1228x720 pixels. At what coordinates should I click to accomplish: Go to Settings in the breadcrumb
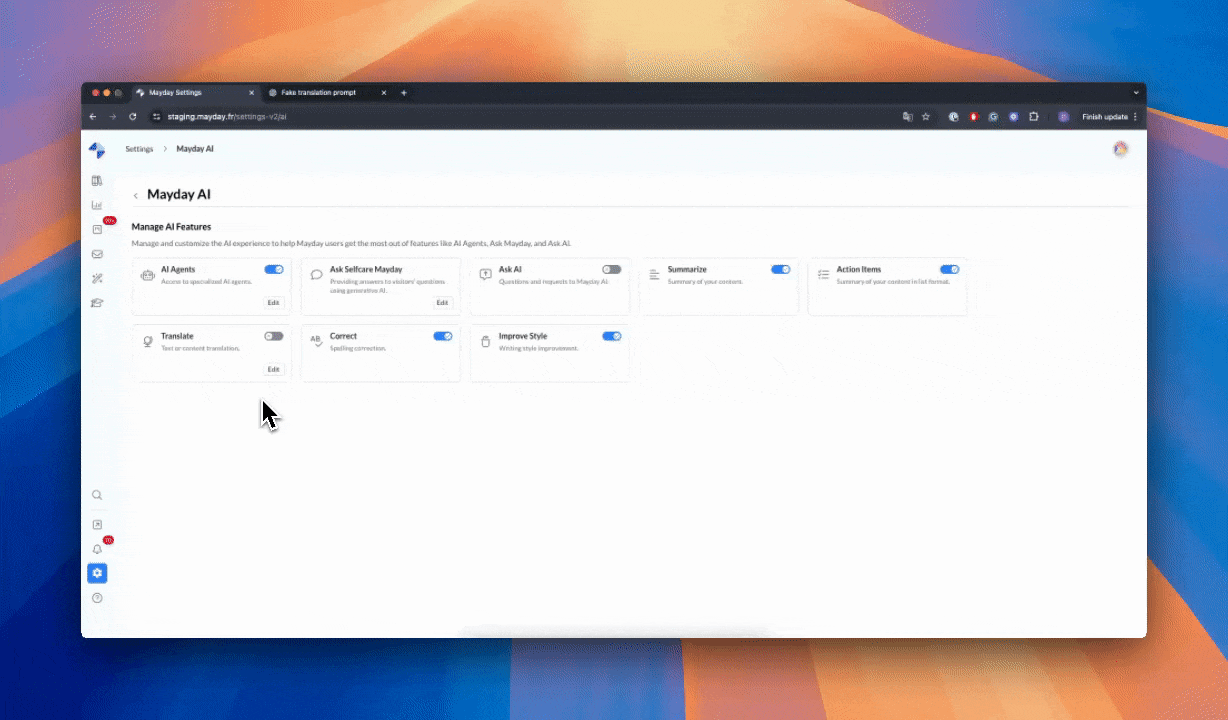coord(139,149)
